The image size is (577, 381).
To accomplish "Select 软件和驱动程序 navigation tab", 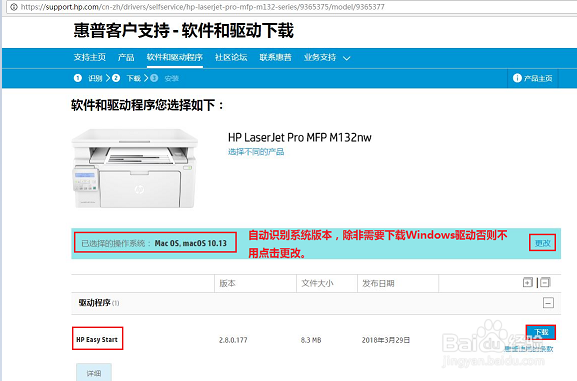I will [175, 57].
